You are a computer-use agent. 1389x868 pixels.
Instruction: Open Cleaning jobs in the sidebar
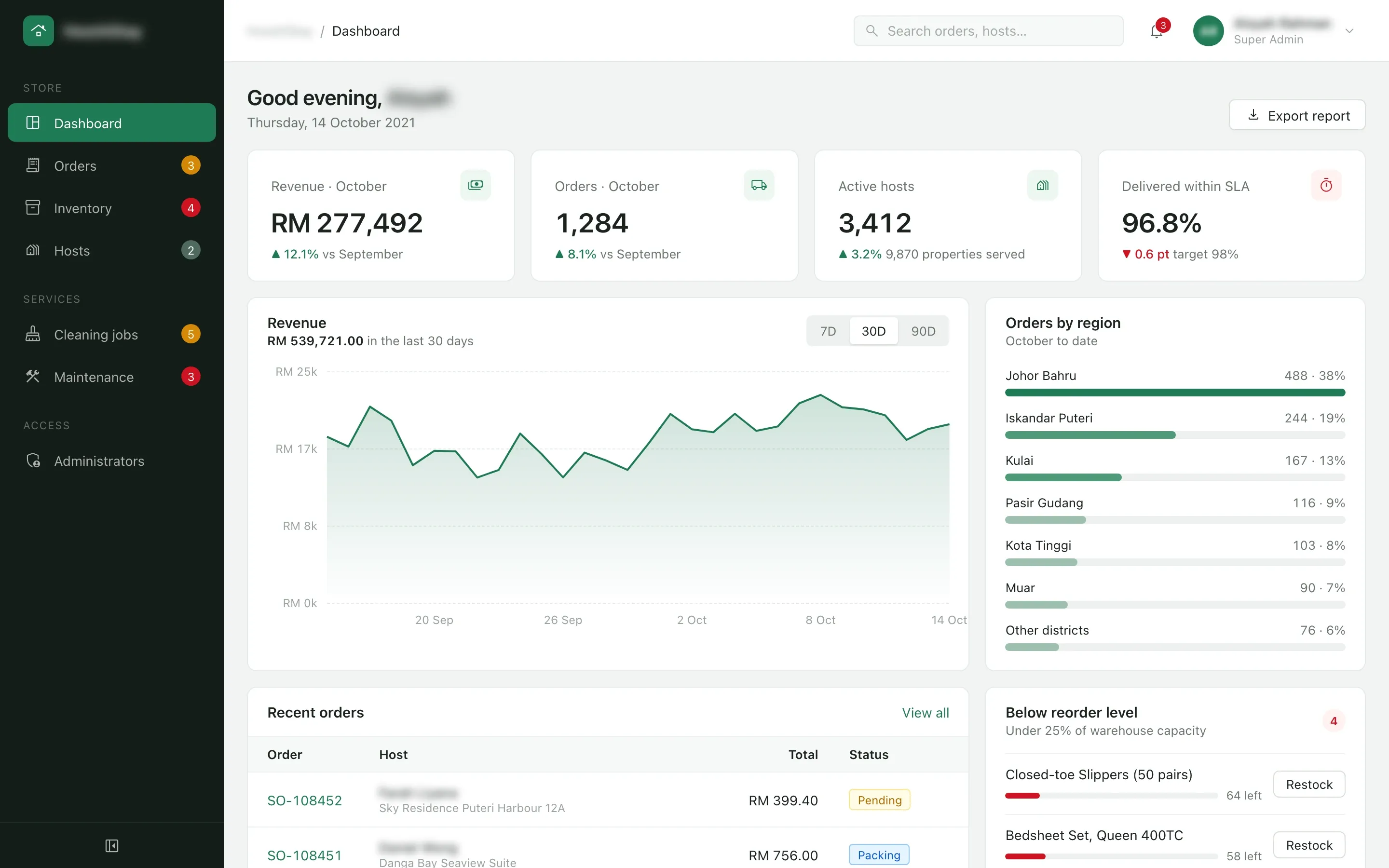coord(112,335)
